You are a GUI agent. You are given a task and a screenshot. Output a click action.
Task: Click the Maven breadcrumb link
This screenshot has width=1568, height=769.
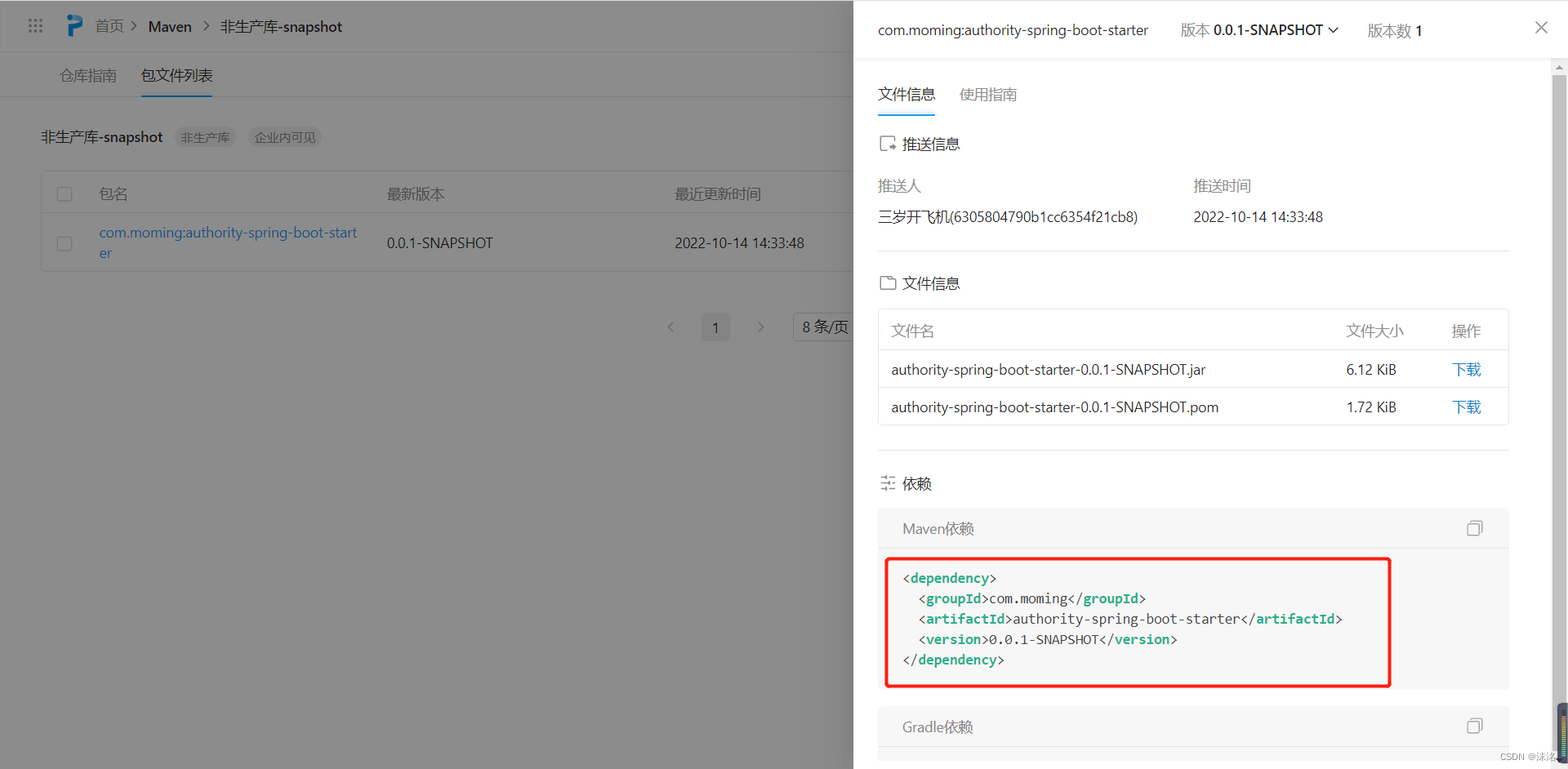tap(169, 26)
